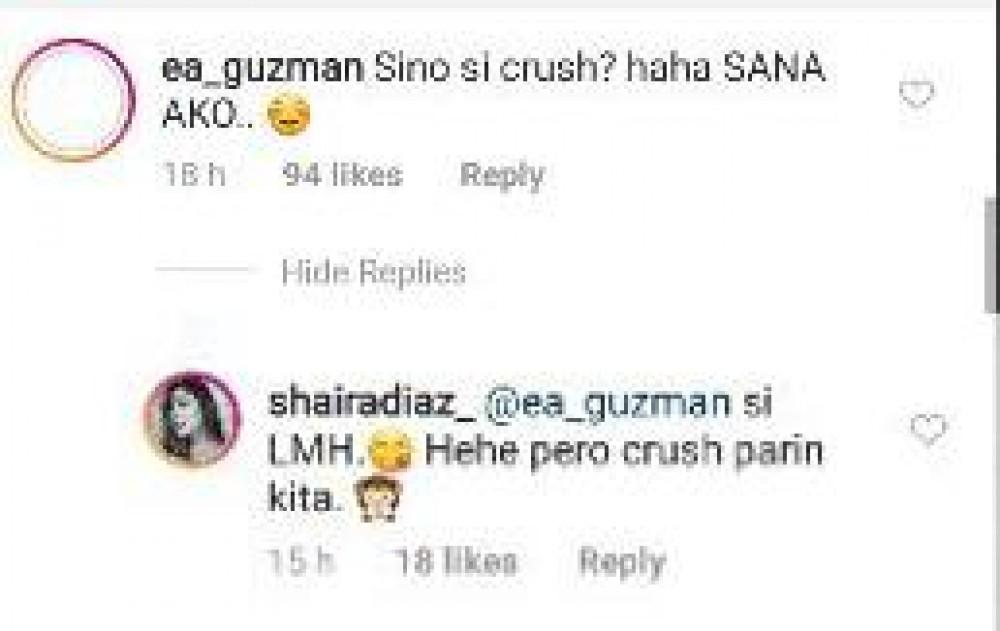
Task: Click the ea_guzman username
Action: point(264,71)
